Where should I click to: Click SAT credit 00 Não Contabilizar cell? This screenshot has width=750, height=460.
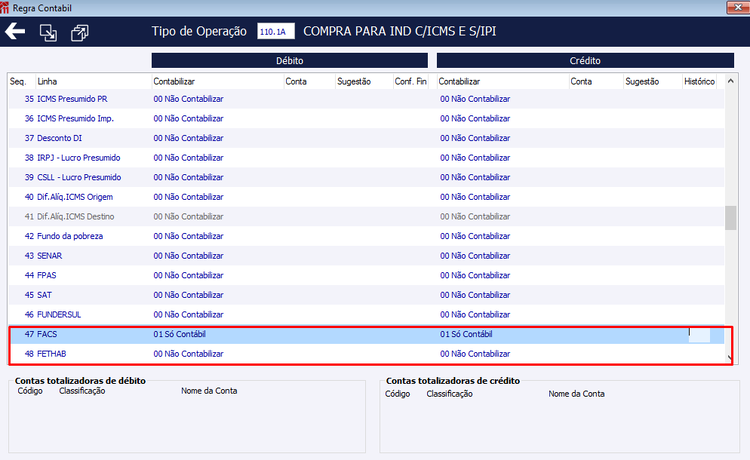[x=475, y=295]
